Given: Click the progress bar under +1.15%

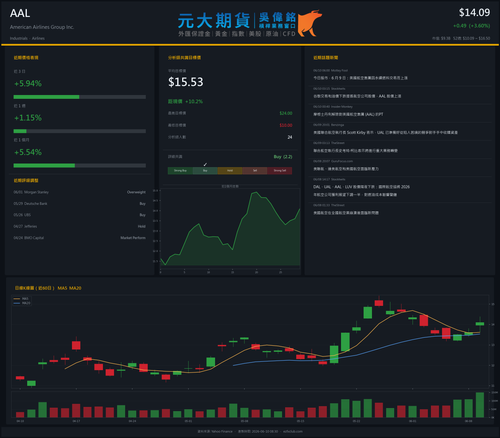Looking at the screenshot, I should click(x=80, y=131).
